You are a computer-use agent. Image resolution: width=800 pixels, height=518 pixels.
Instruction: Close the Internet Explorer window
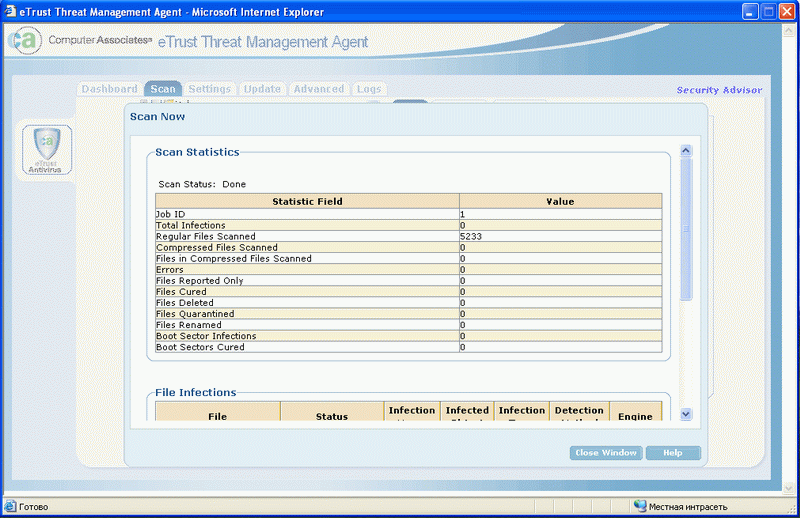(787, 12)
